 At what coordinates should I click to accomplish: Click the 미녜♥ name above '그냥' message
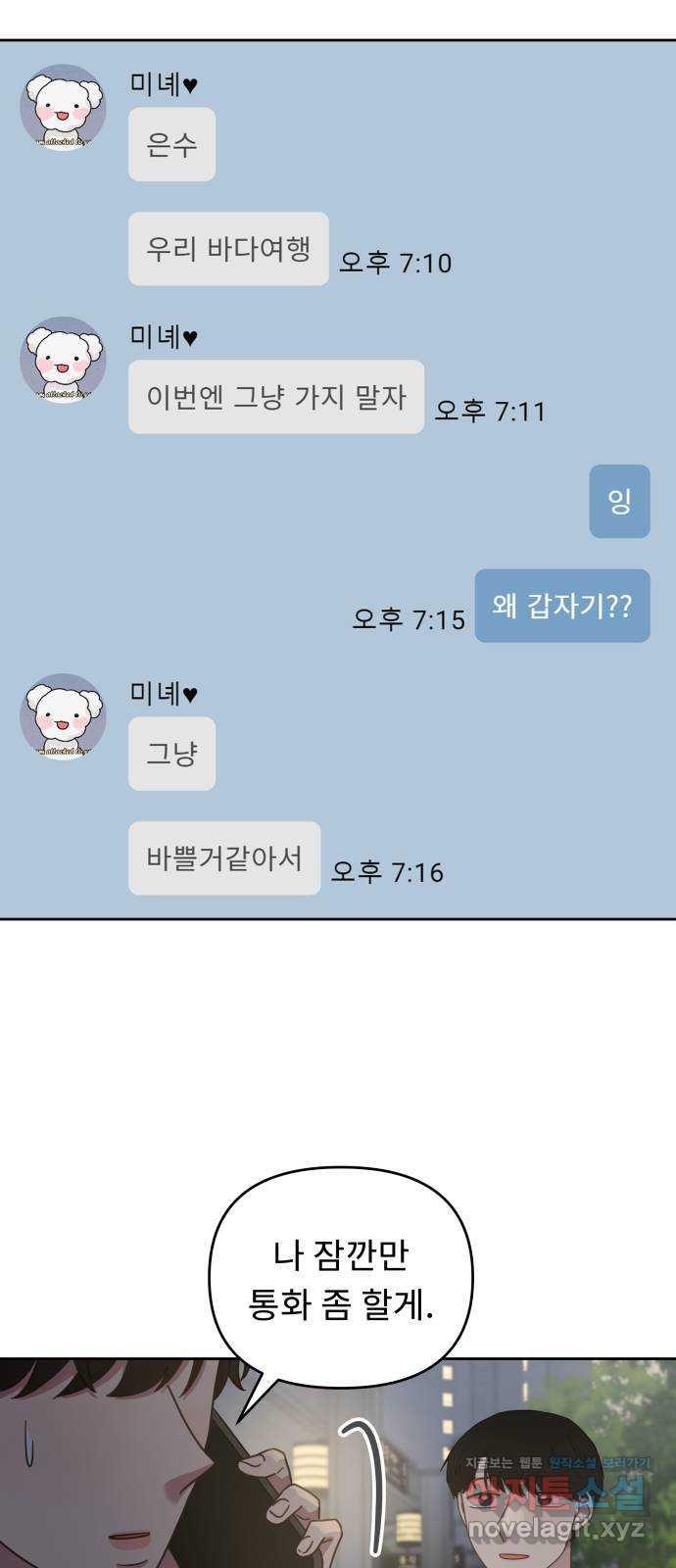(x=164, y=693)
